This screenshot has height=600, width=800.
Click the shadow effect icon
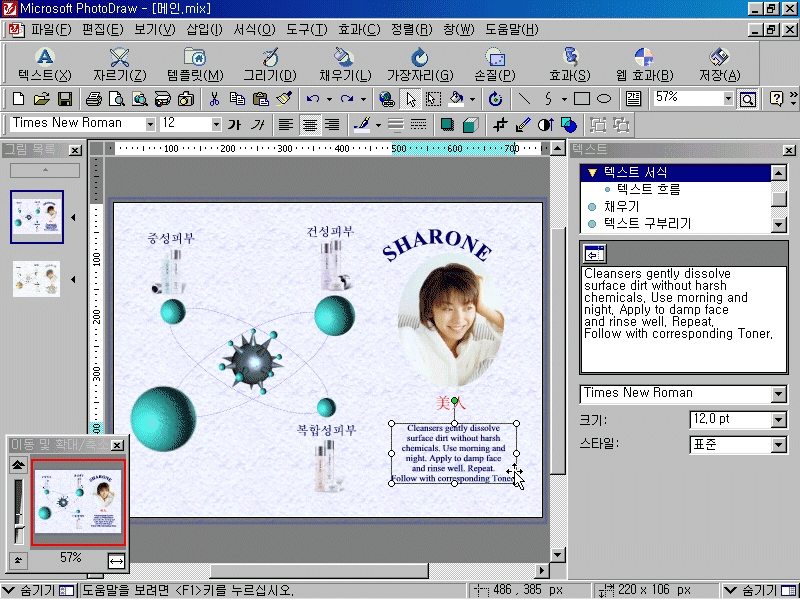[447, 124]
